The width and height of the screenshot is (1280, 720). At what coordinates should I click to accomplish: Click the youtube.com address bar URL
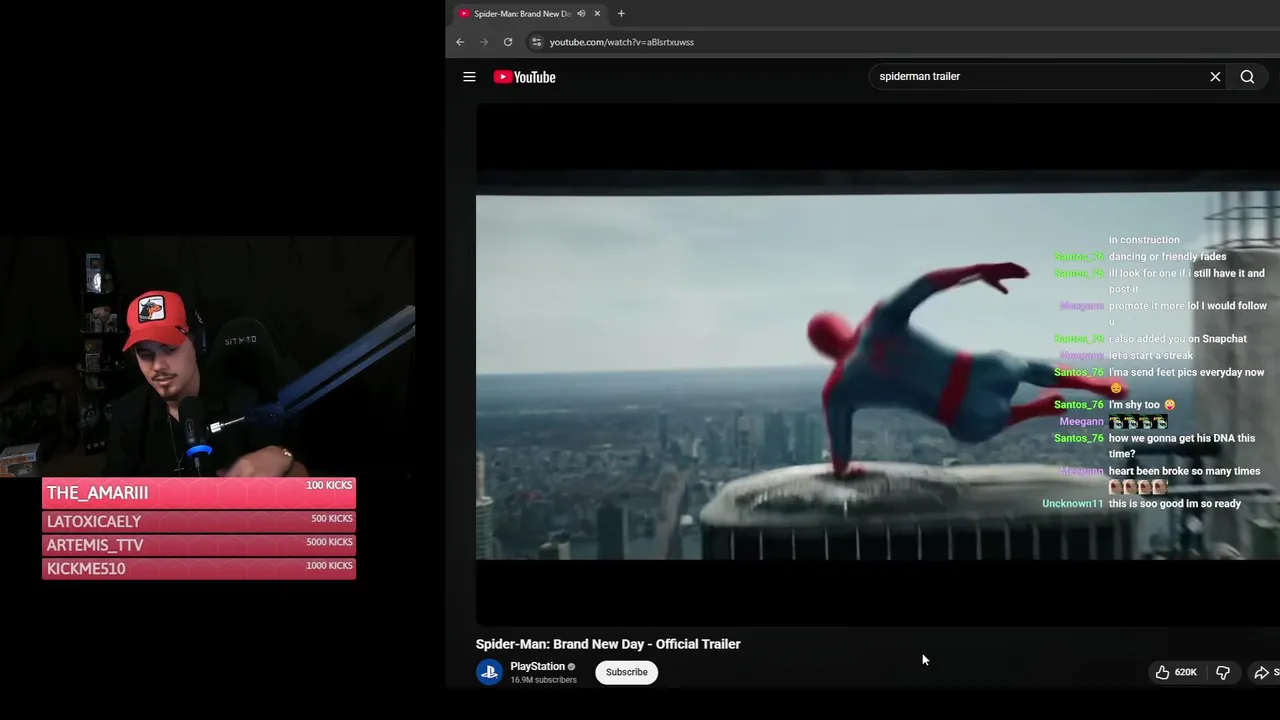[621, 42]
